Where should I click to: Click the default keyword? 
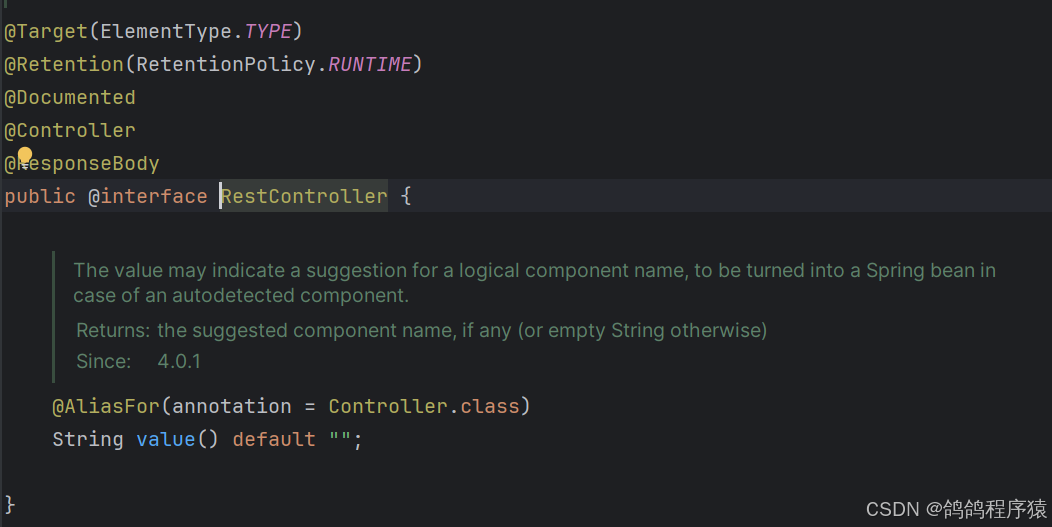click(274, 439)
